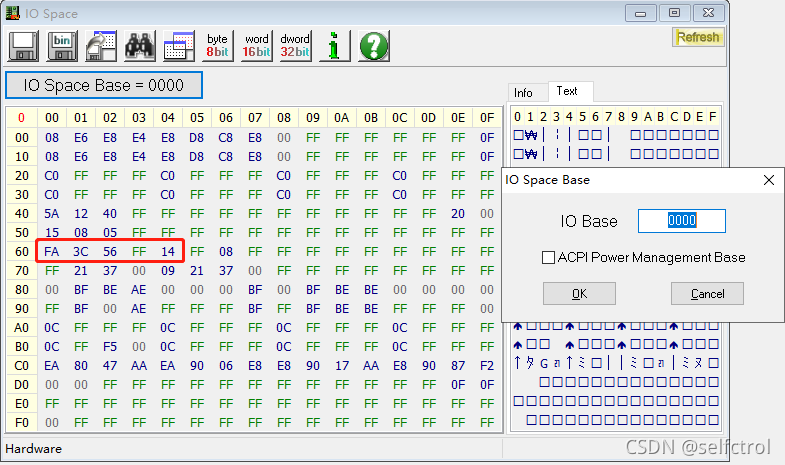The width and height of the screenshot is (785, 465).
Task: Select cell 15 in row 50
Action: click(x=52, y=232)
